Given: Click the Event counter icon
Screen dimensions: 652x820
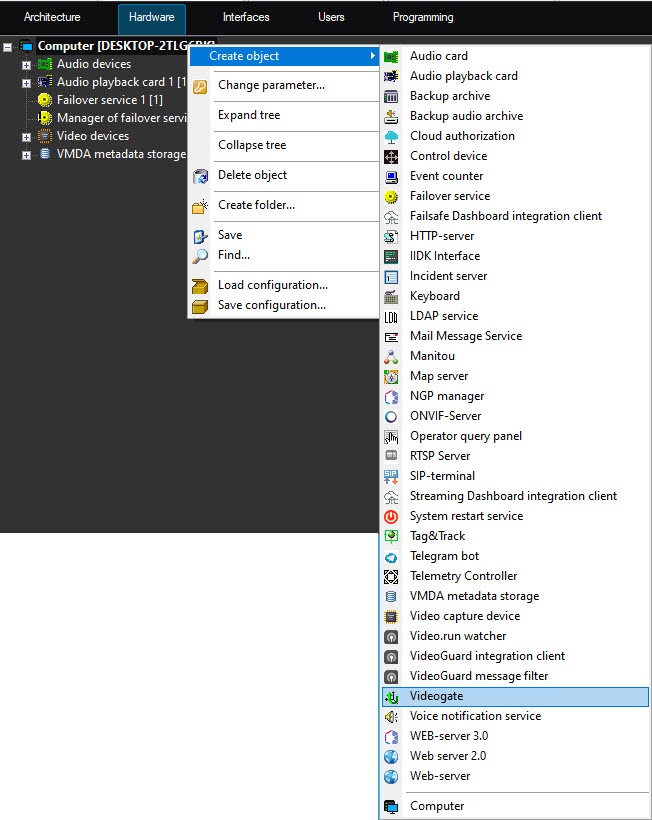Looking at the screenshot, I should (x=391, y=176).
